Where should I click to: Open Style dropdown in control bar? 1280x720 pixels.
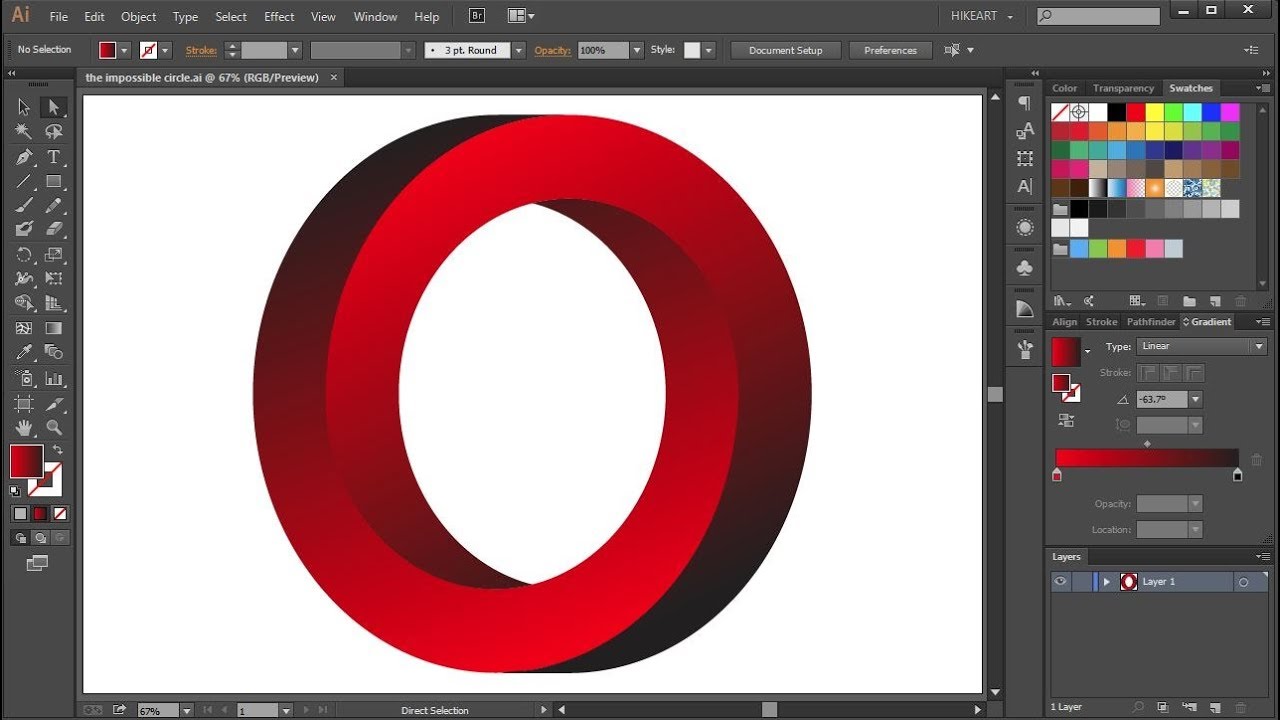pos(709,50)
